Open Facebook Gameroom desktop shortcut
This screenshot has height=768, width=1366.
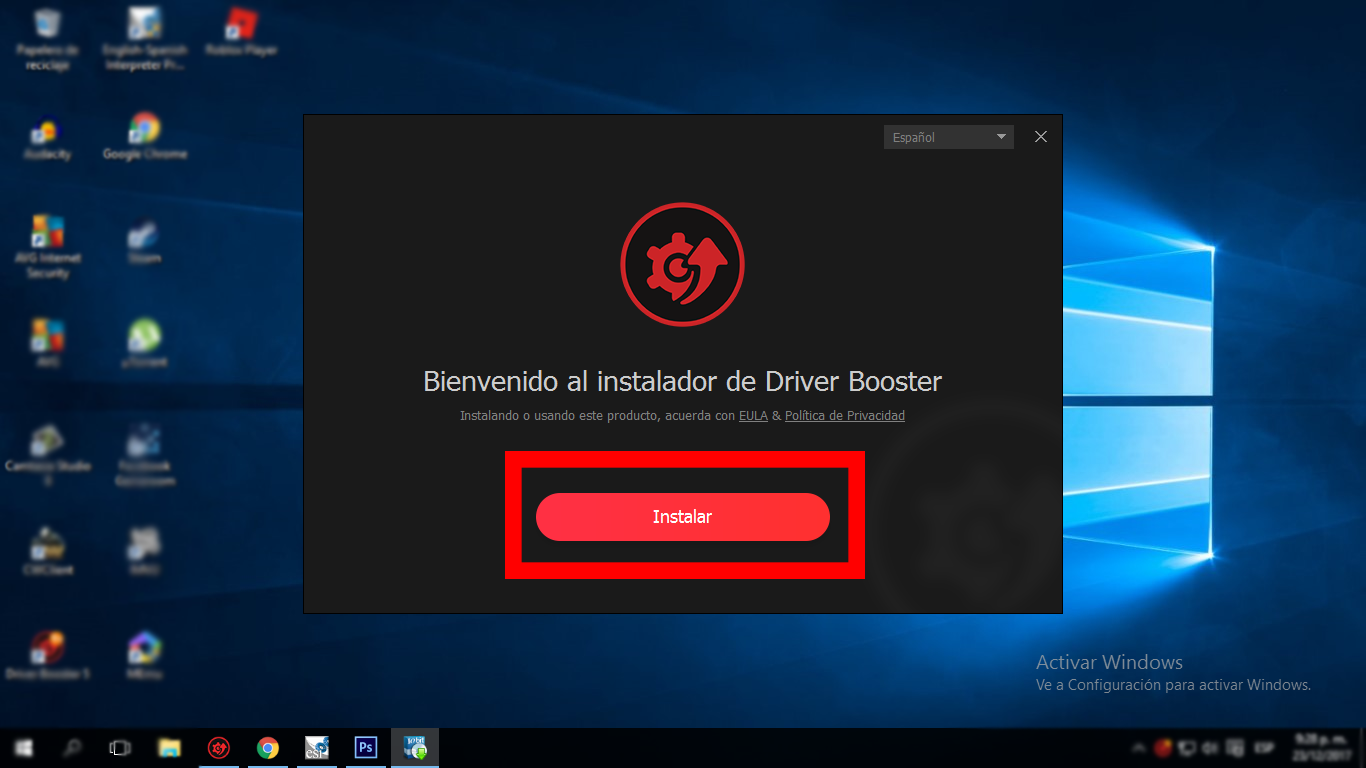pyautogui.click(x=145, y=456)
